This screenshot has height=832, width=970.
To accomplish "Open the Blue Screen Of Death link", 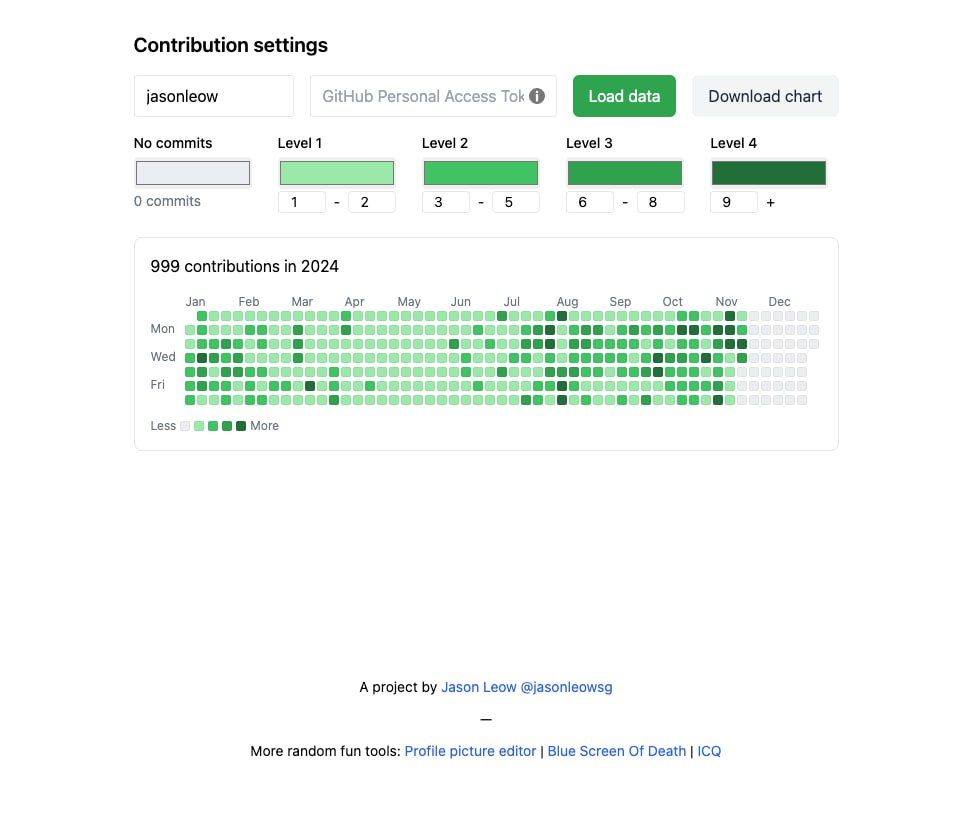I will [x=617, y=751].
